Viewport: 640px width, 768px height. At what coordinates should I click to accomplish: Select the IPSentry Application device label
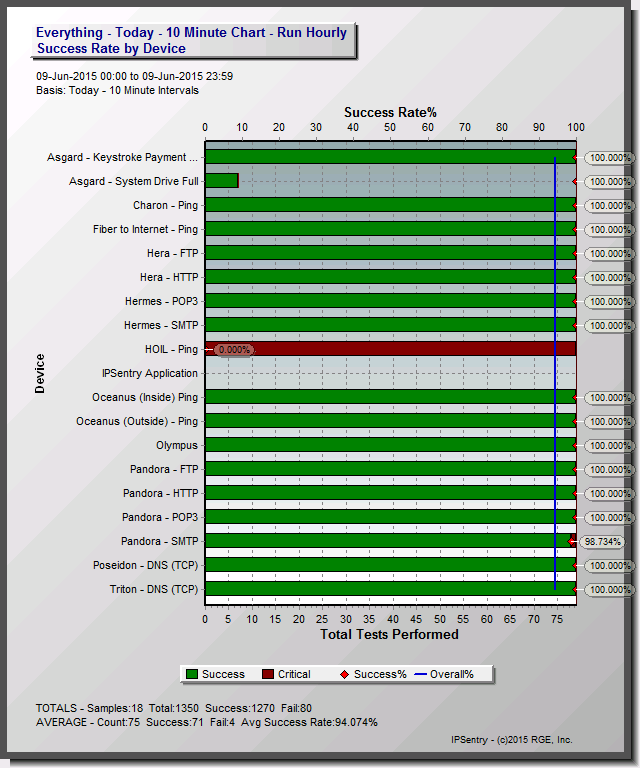(x=150, y=373)
